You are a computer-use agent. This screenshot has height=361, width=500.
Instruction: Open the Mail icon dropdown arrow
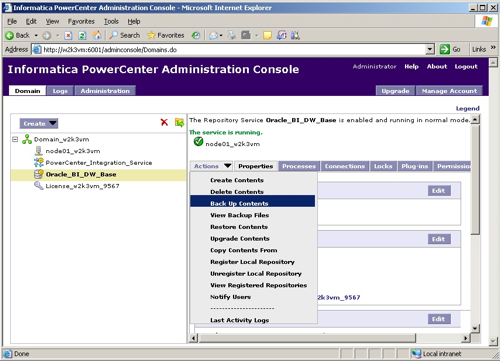221,35
